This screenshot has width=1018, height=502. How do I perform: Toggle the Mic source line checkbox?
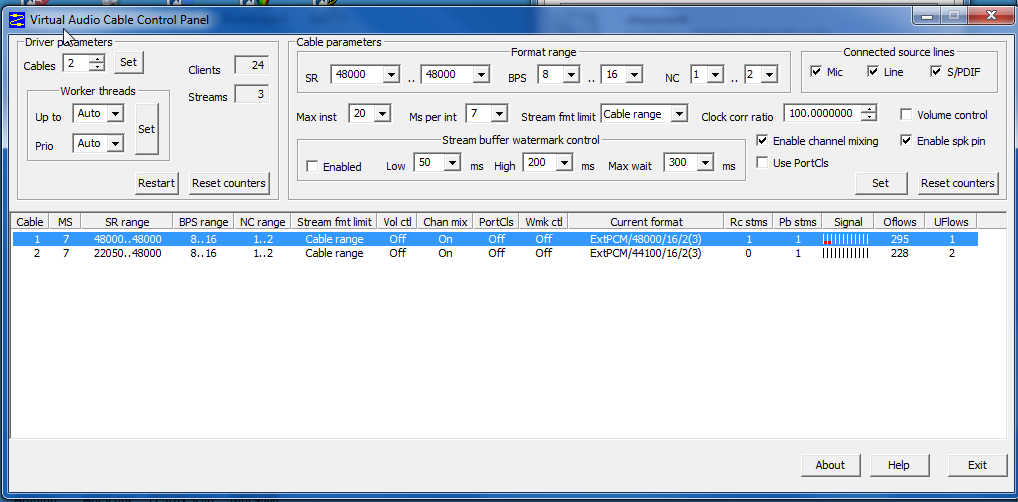tap(816, 71)
